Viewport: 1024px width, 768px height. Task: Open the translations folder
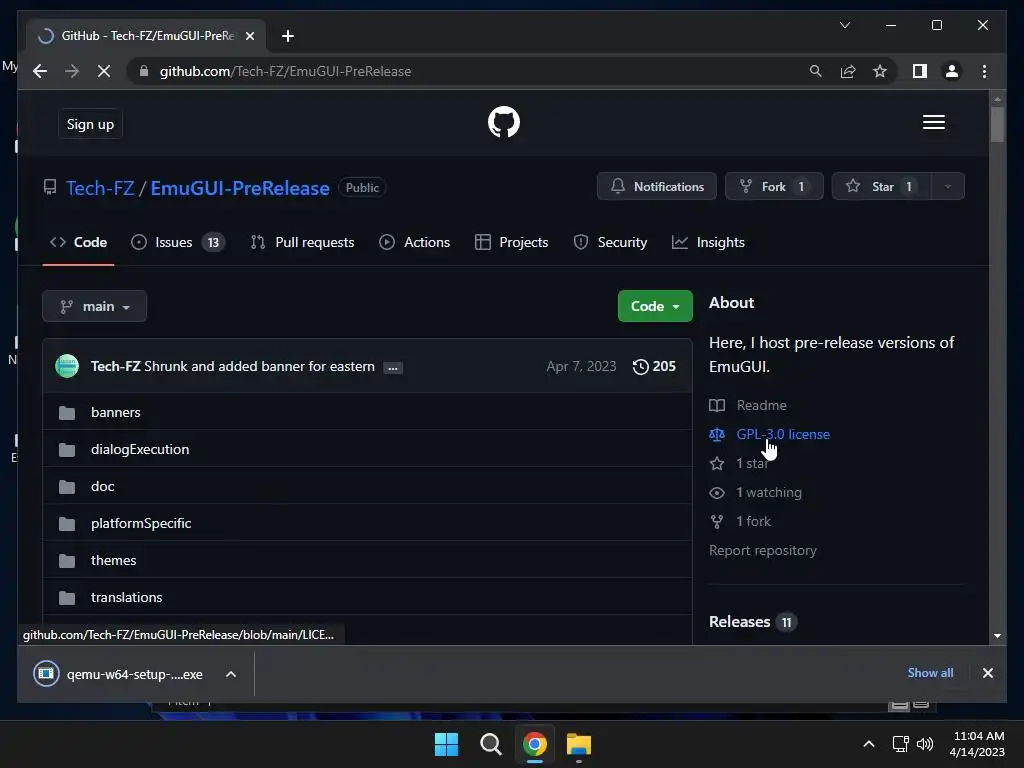point(127,598)
